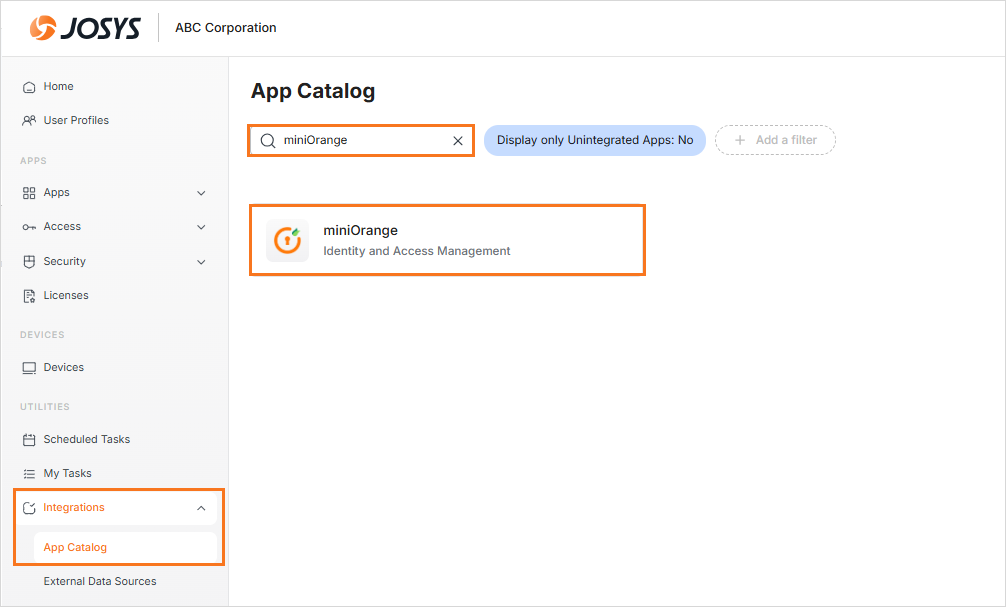Click the My Tasks list icon
This screenshot has height=607, width=1006.
[29, 474]
